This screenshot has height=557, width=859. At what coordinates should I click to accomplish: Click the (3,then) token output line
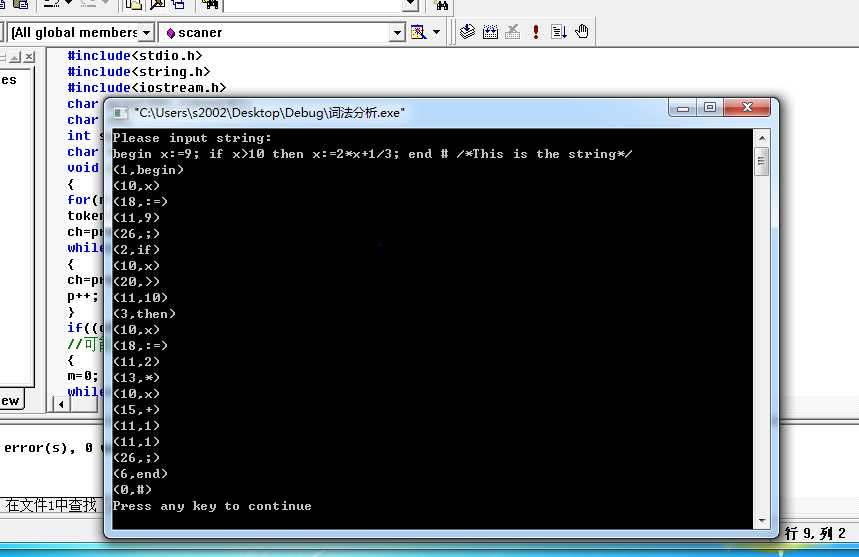pos(144,314)
